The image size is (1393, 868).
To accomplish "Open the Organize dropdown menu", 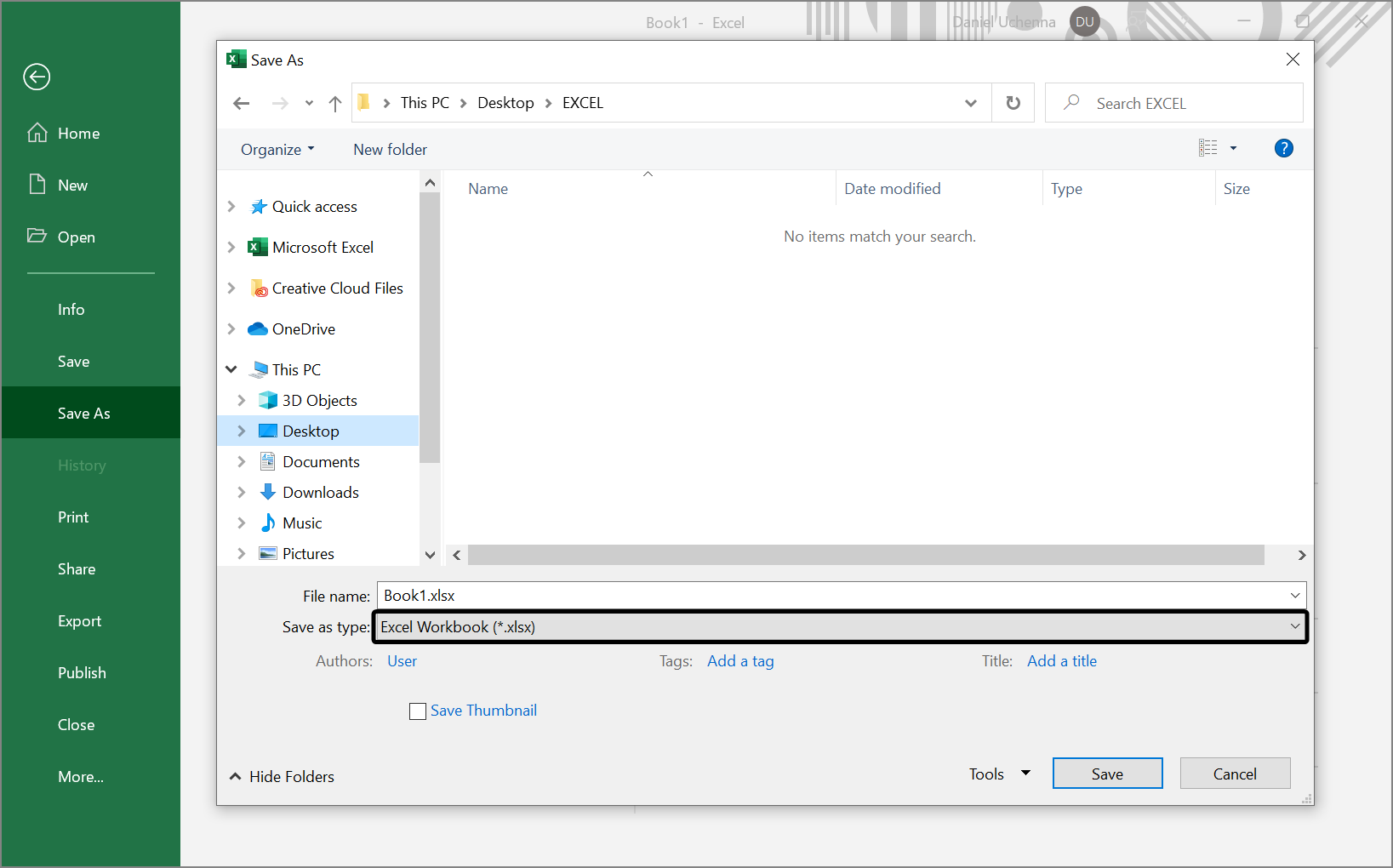I will [x=276, y=149].
